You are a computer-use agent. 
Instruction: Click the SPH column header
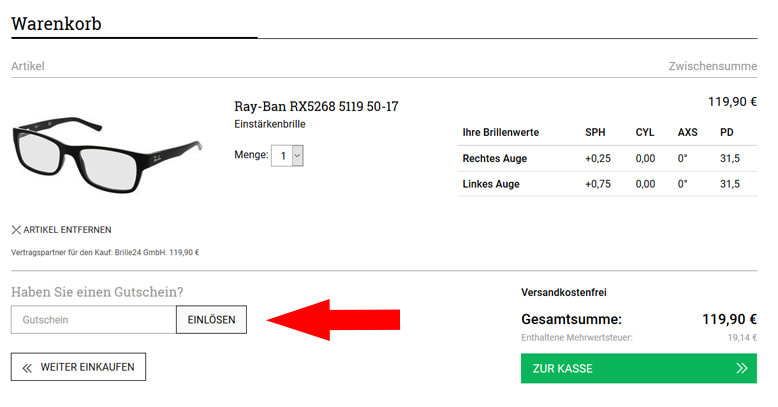pos(595,133)
